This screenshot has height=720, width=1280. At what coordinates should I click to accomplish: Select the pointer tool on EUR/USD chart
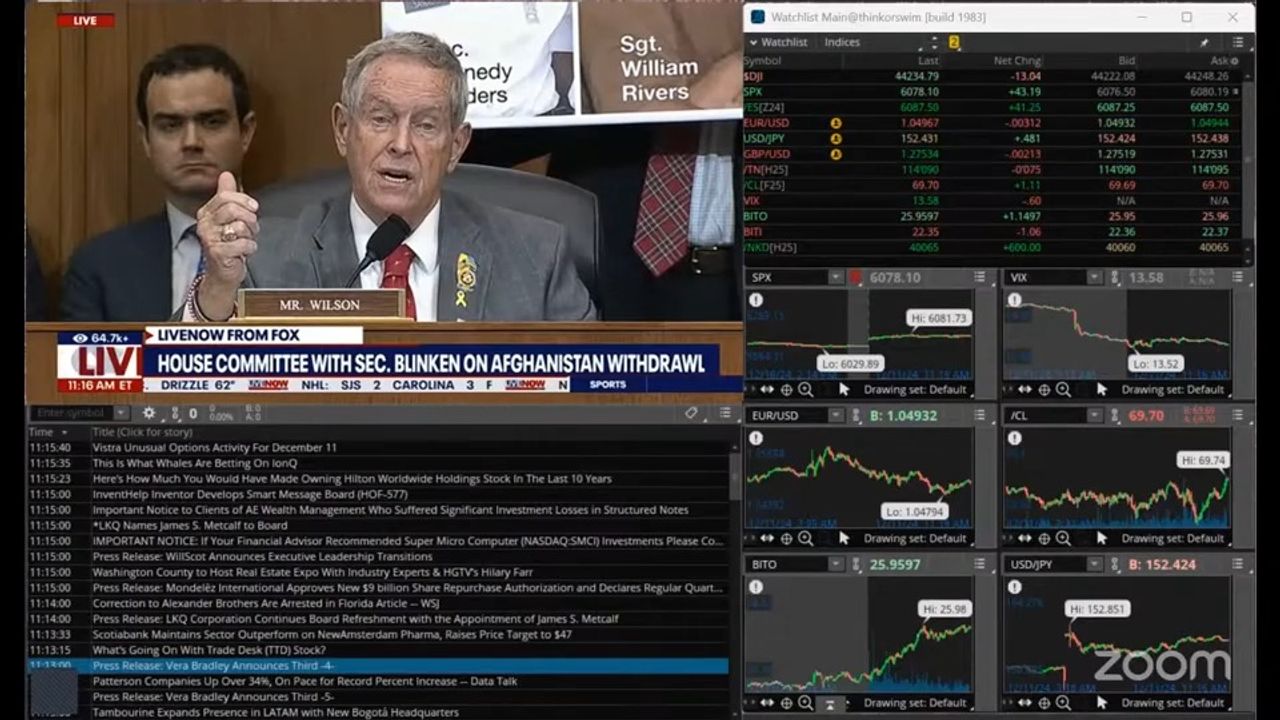pyautogui.click(x=843, y=539)
